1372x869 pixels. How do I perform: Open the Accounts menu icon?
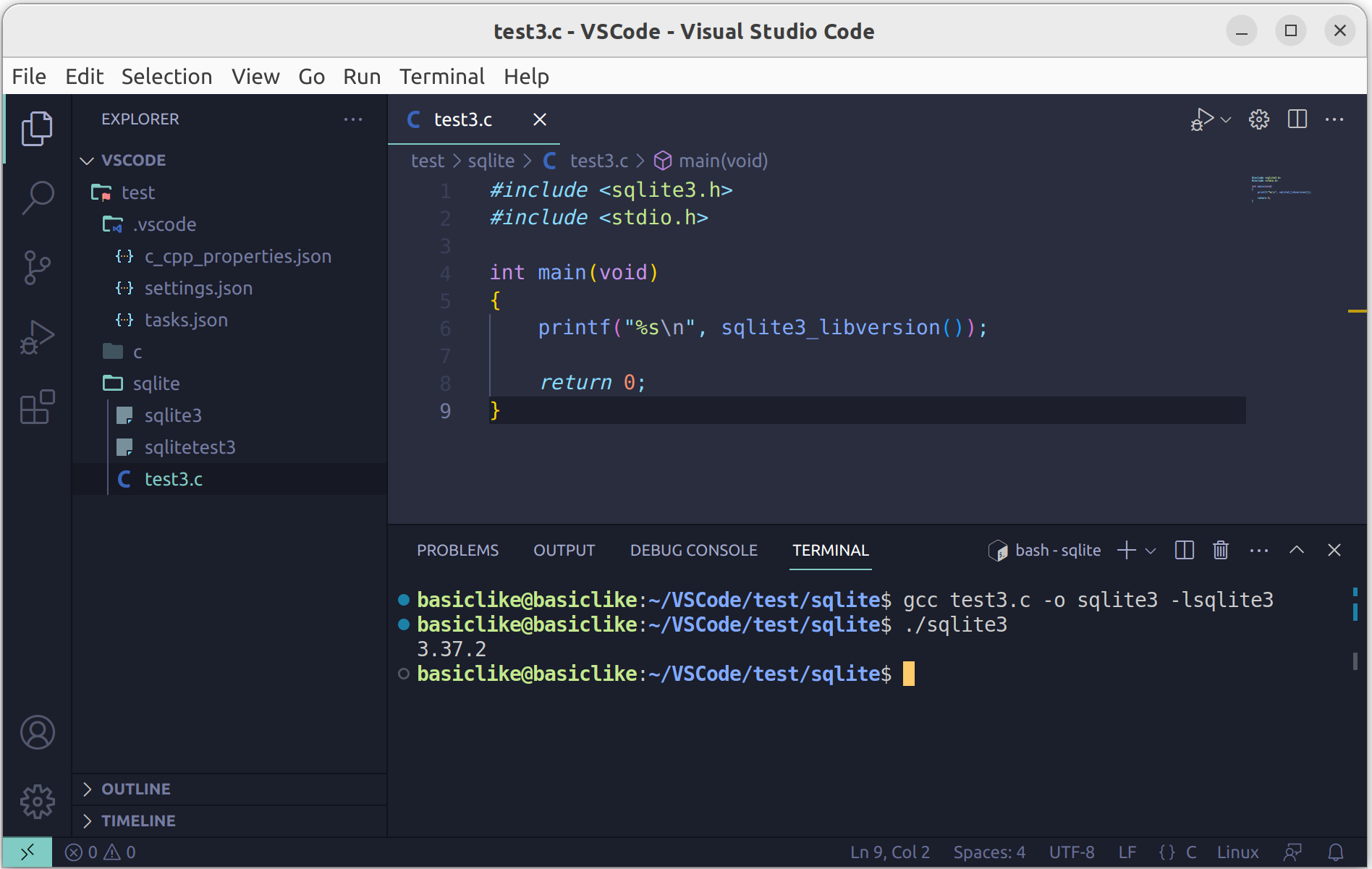[x=37, y=732]
